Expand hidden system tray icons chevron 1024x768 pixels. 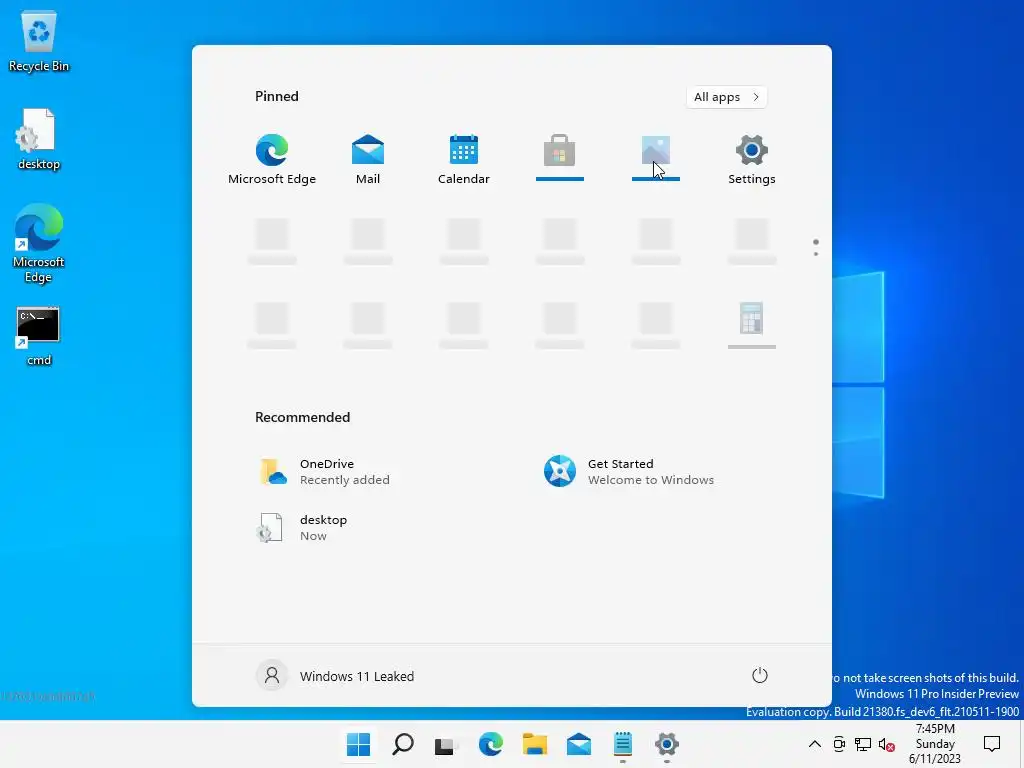815,744
